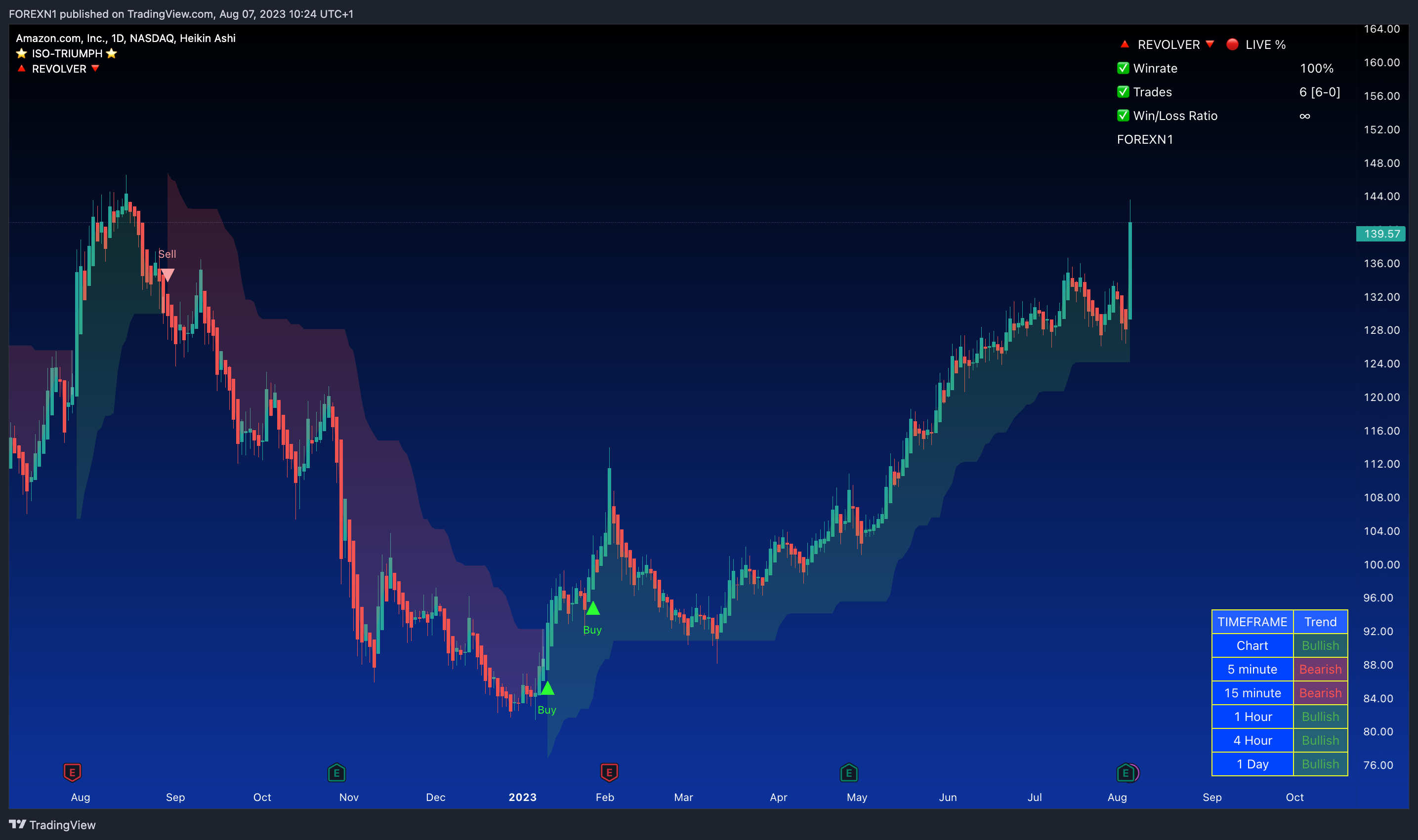Click the February 2023 earnings marker
Image resolution: width=1418 pixels, height=840 pixels.
(x=609, y=772)
